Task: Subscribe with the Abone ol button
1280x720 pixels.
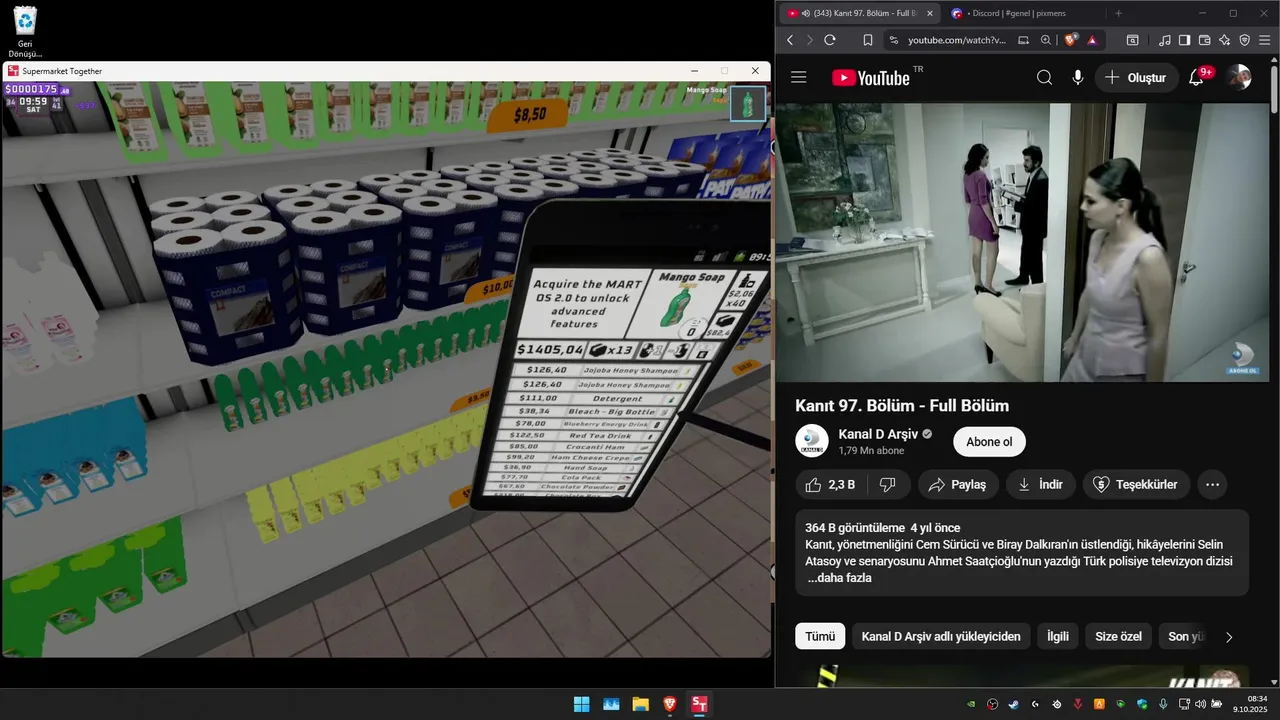Action: [x=989, y=442]
